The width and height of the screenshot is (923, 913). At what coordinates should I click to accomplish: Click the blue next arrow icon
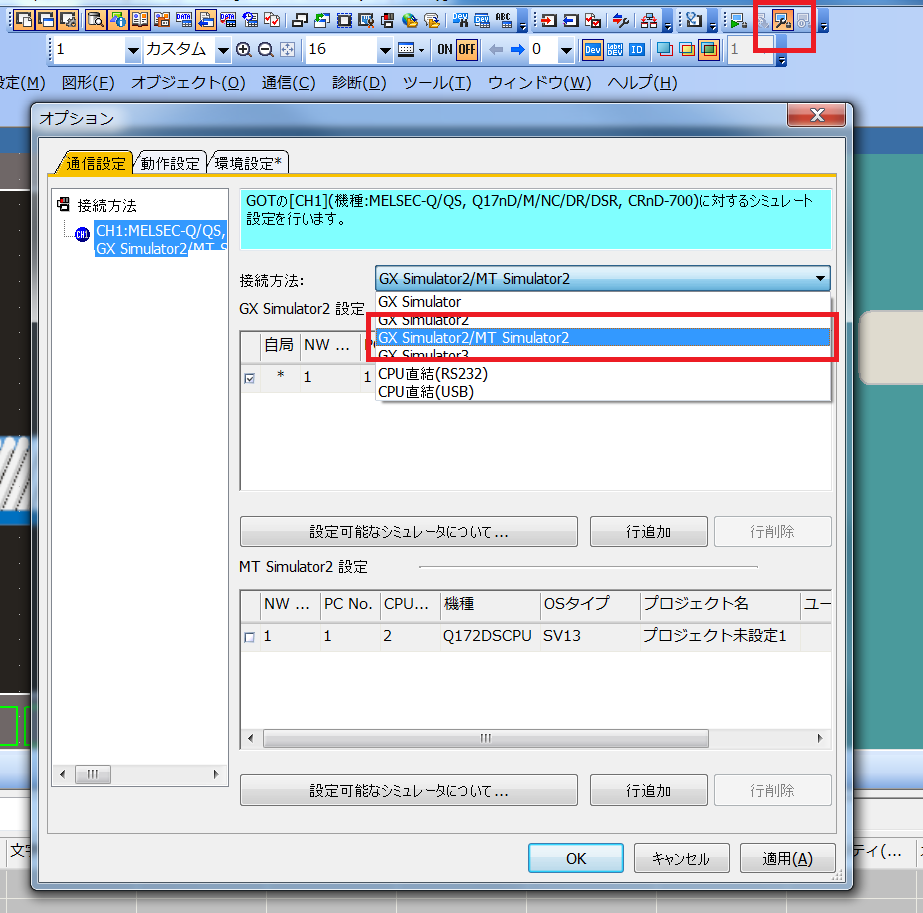(x=517, y=49)
